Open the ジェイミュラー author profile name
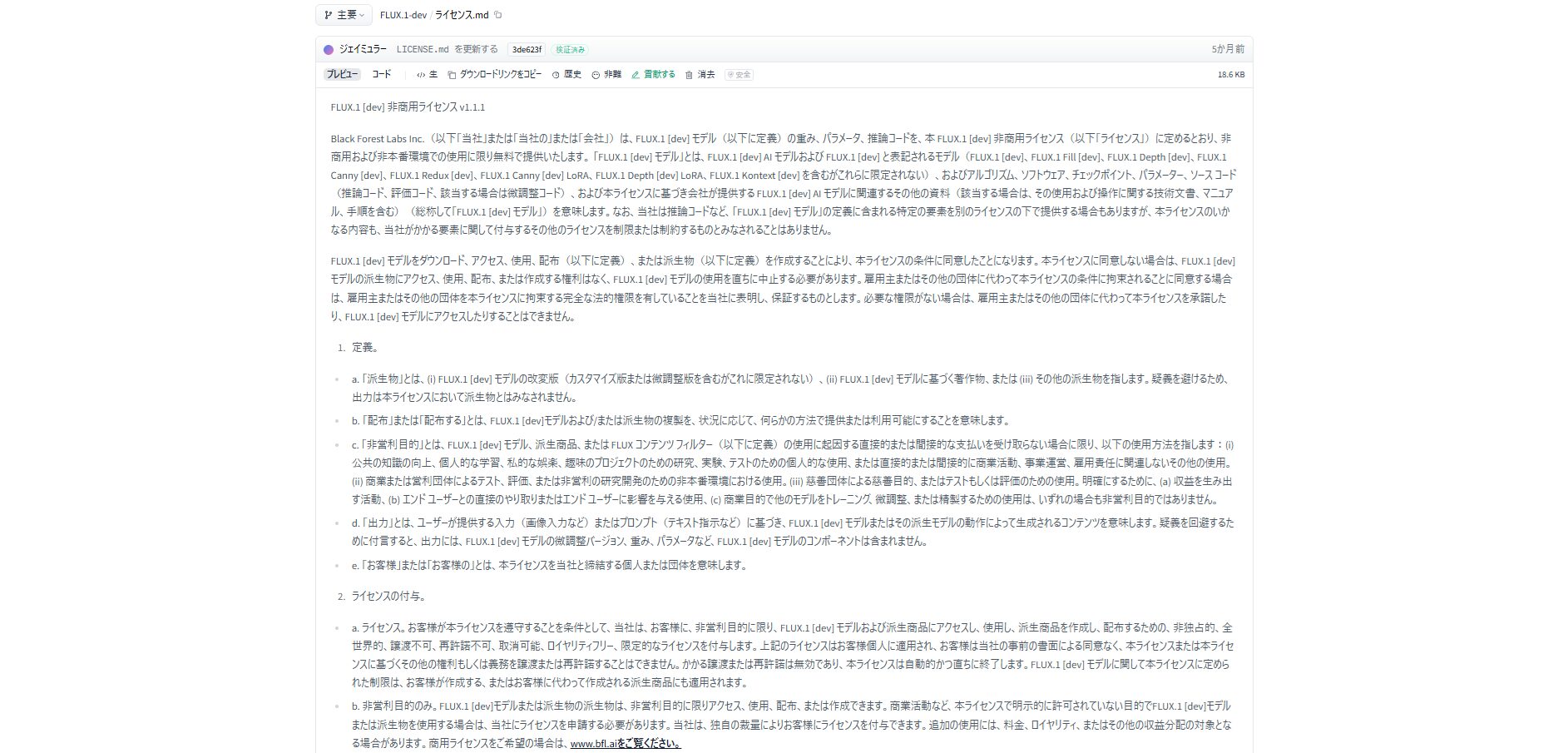Viewport: 1568px width, 753px height. [363, 50]
